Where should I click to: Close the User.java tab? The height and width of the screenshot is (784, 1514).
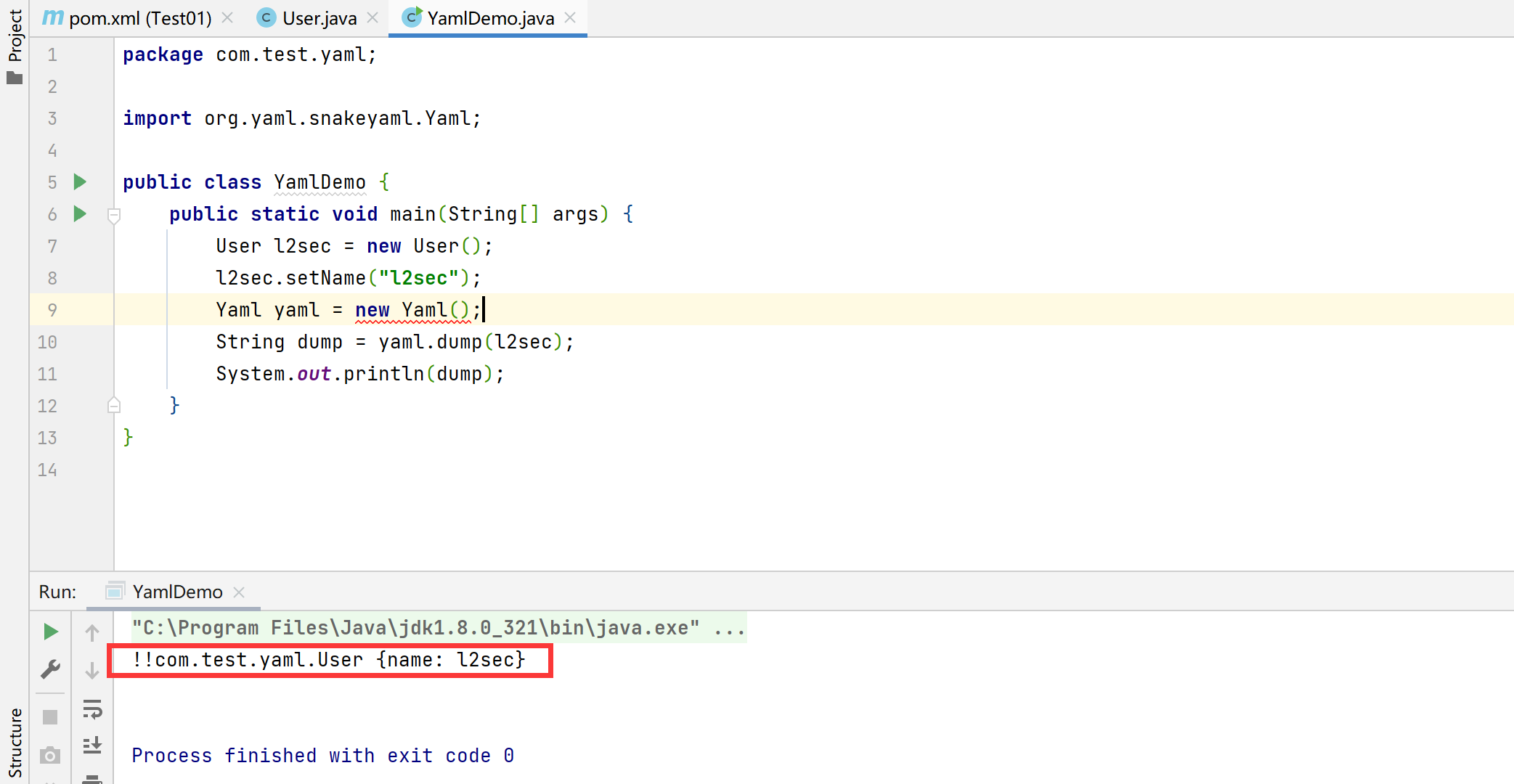373,18
